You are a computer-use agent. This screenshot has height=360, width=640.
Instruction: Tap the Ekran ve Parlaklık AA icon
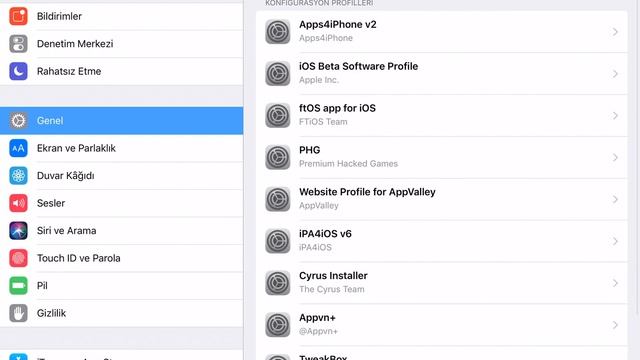point(18,148)
